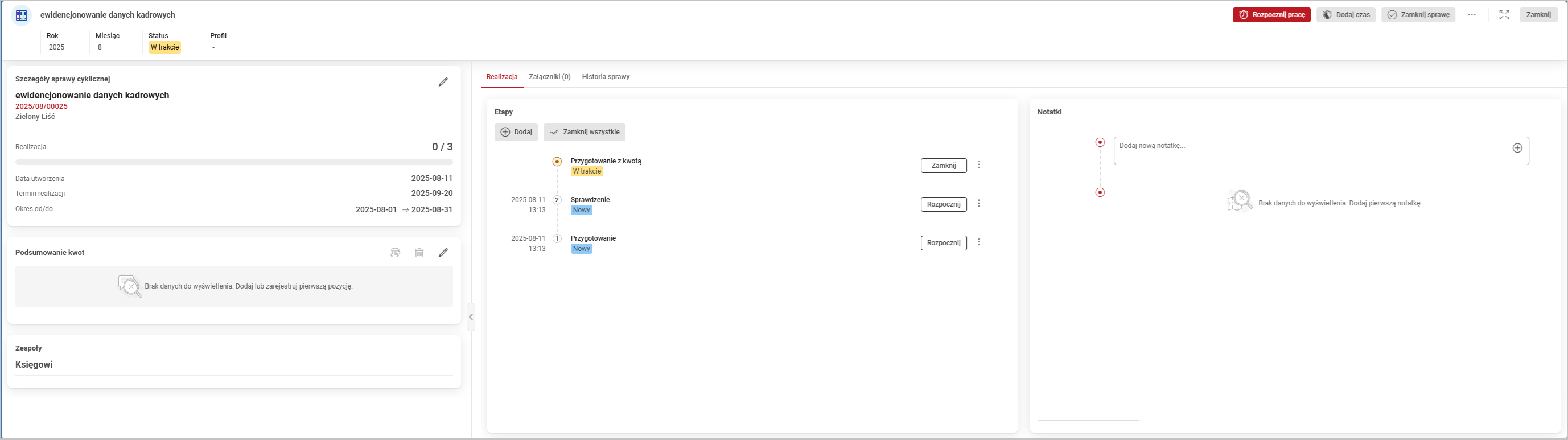This screenshot has width=1568, height=440.
Task: Click Zamknij wszystkie in the Etapy section
Action: 585,132
